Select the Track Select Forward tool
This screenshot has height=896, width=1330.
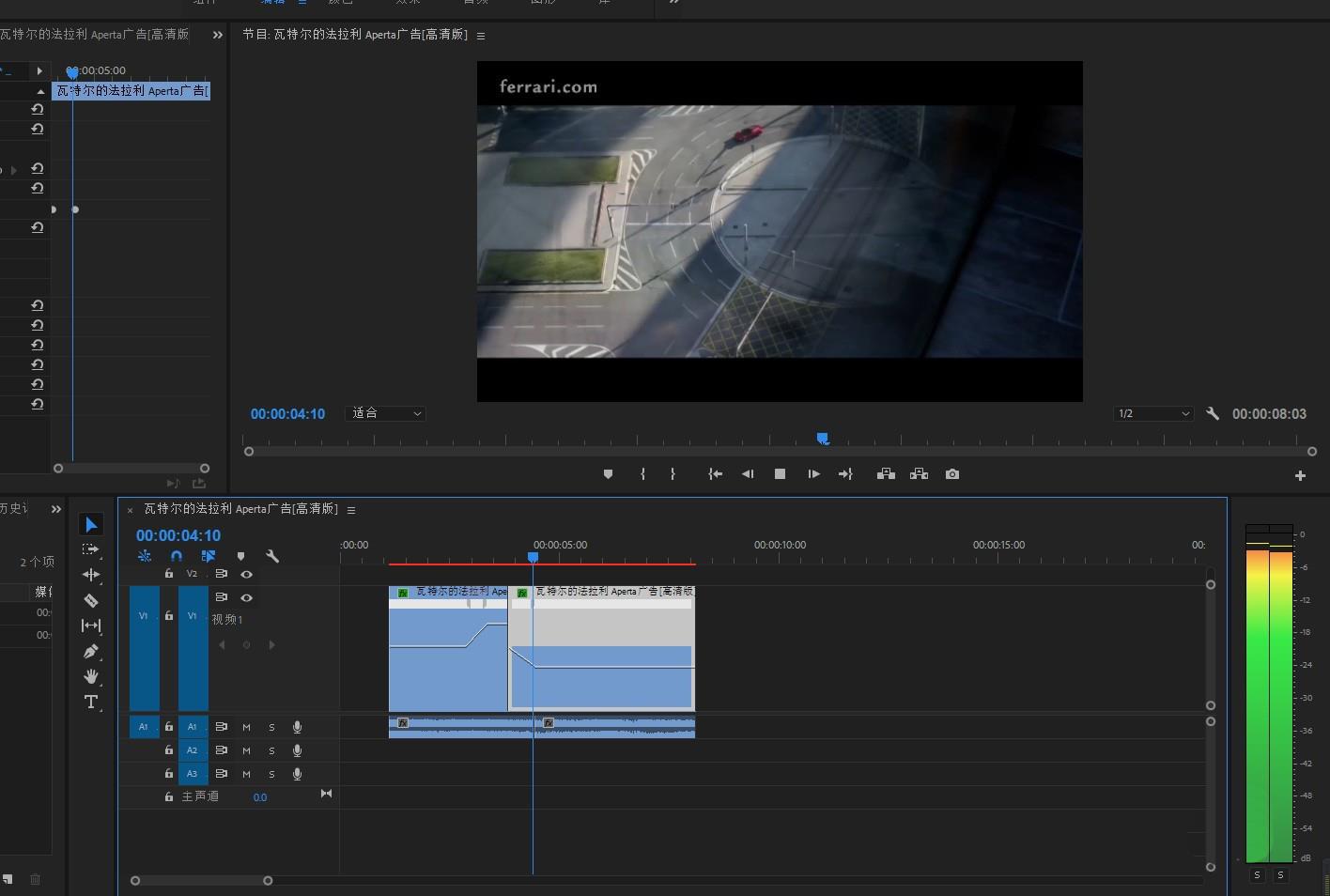click(x=91, y=549)
